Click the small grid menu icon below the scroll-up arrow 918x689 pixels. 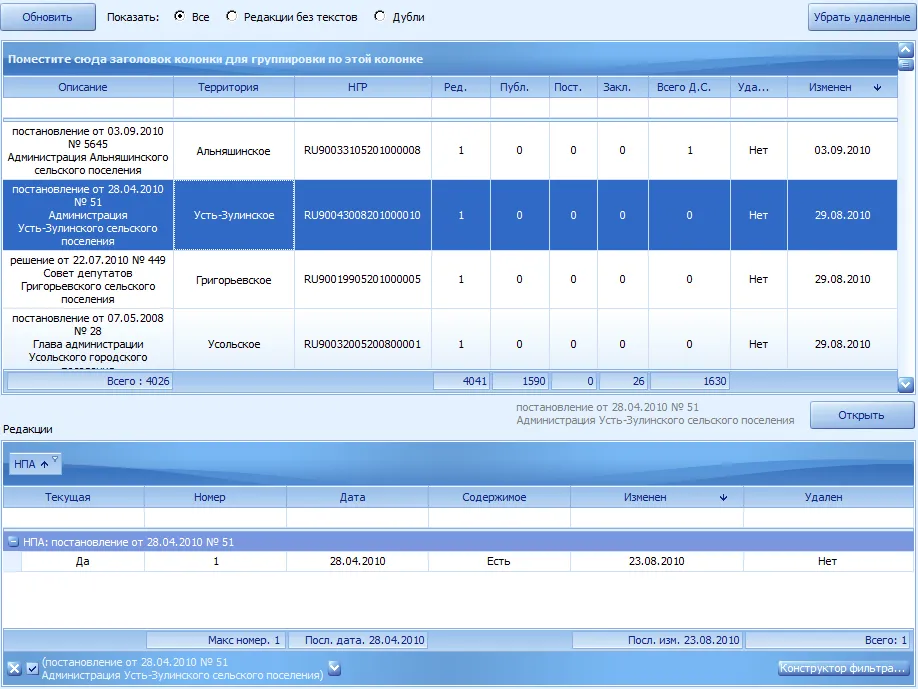[x=905, y=64]
